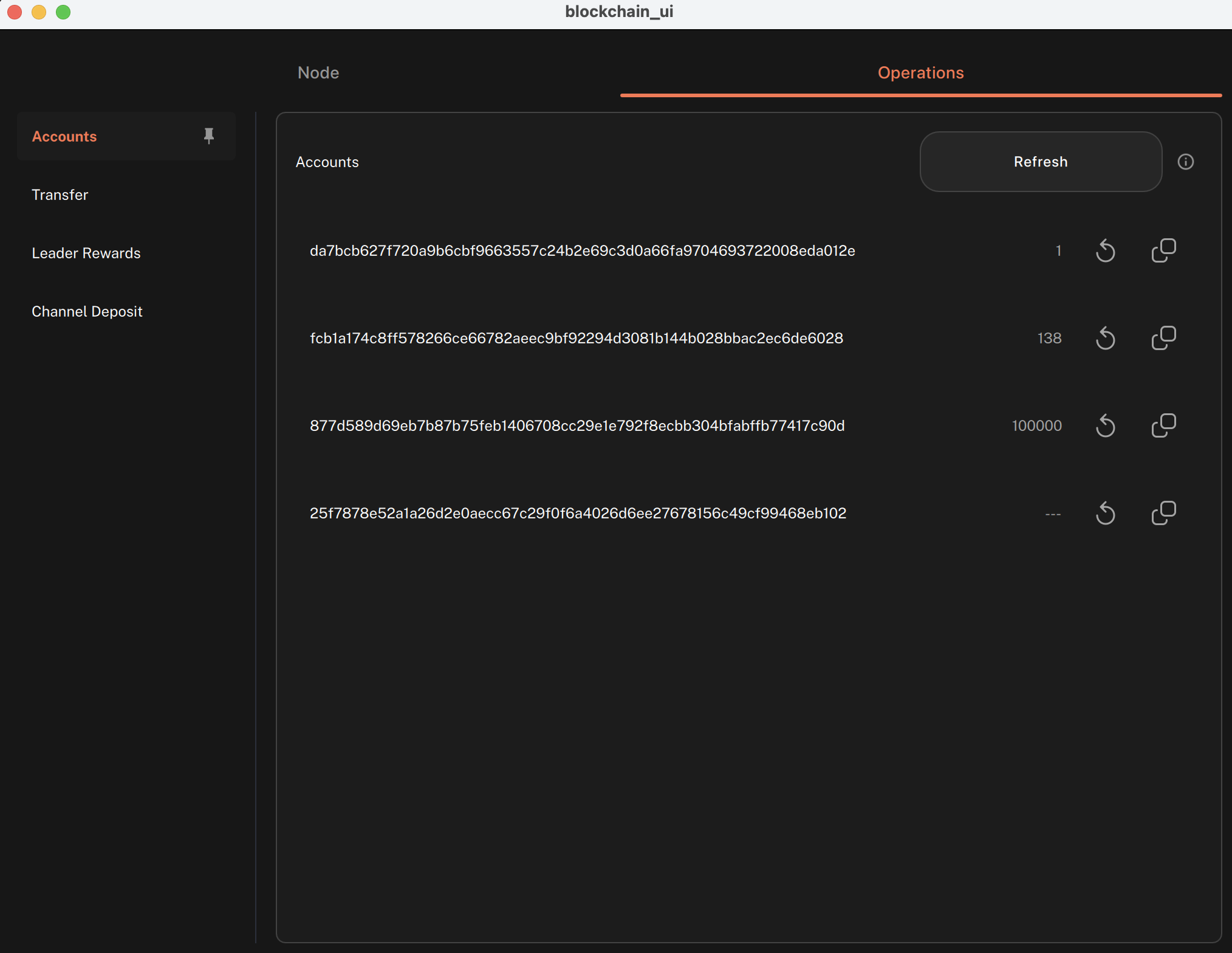Open the info icon beside Refresh
Image resolution: width=1232 pixels, height=953 pixels.
[1185, 162]
